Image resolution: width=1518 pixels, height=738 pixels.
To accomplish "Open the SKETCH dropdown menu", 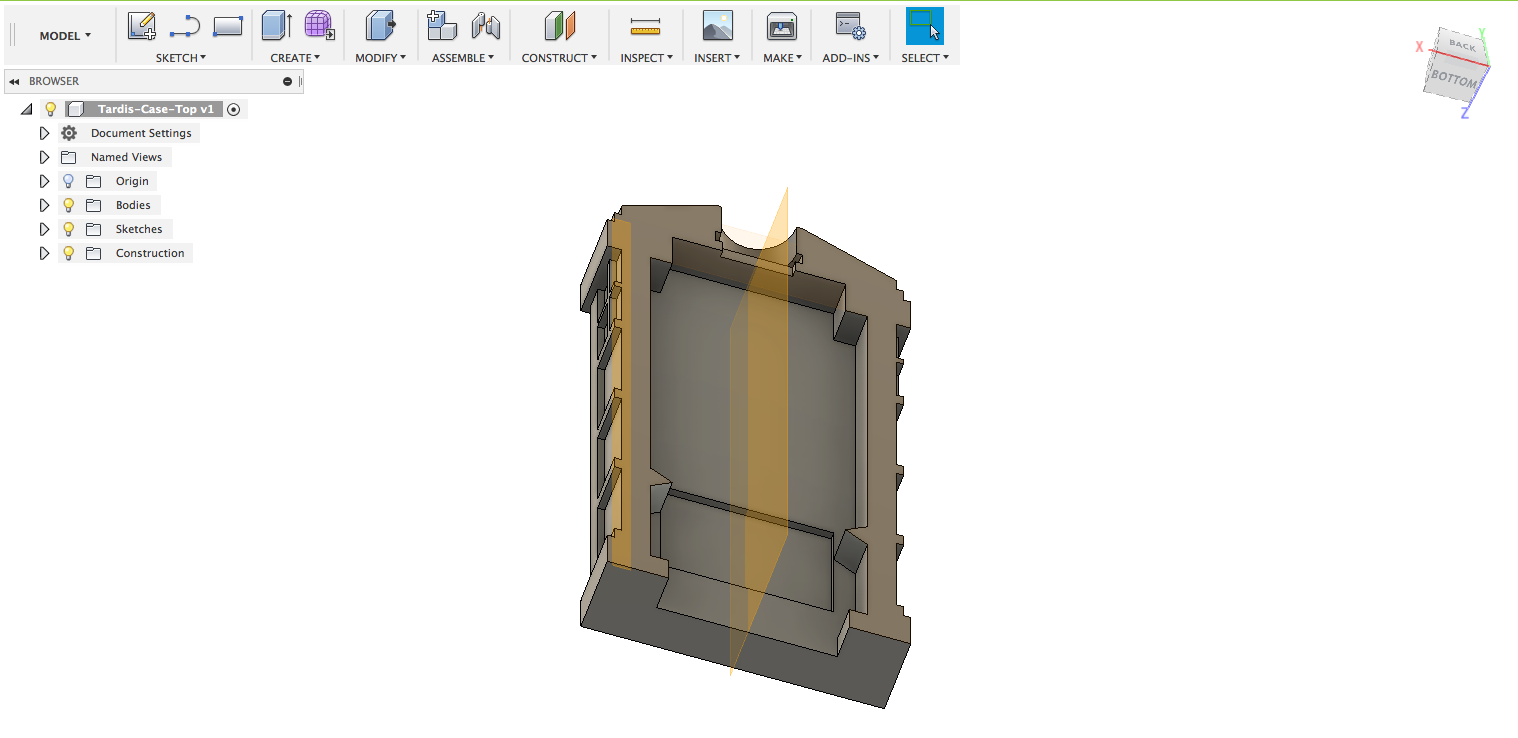I will [x=181, y=58].
